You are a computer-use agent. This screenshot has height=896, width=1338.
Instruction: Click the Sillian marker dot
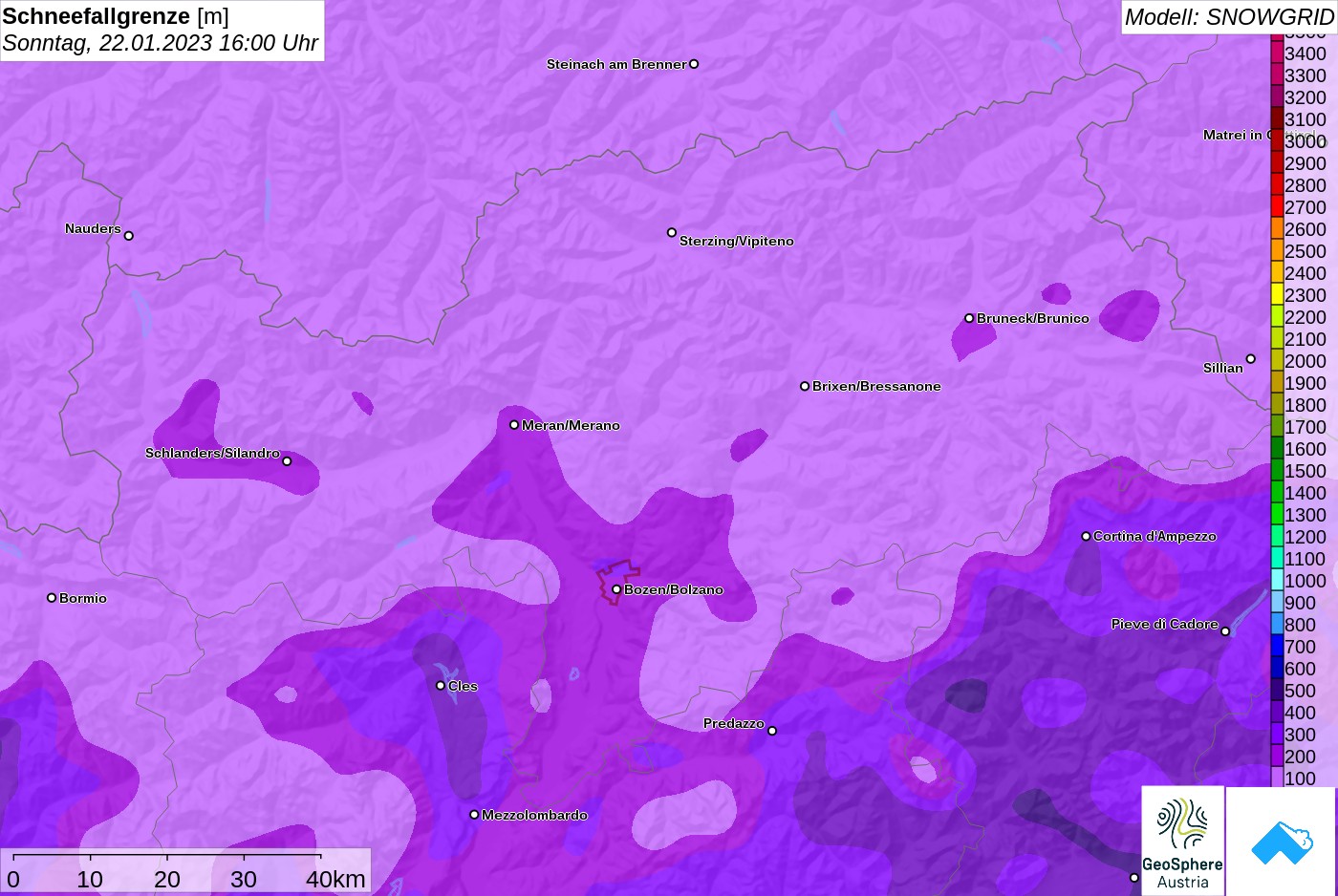click(1250, 359)
